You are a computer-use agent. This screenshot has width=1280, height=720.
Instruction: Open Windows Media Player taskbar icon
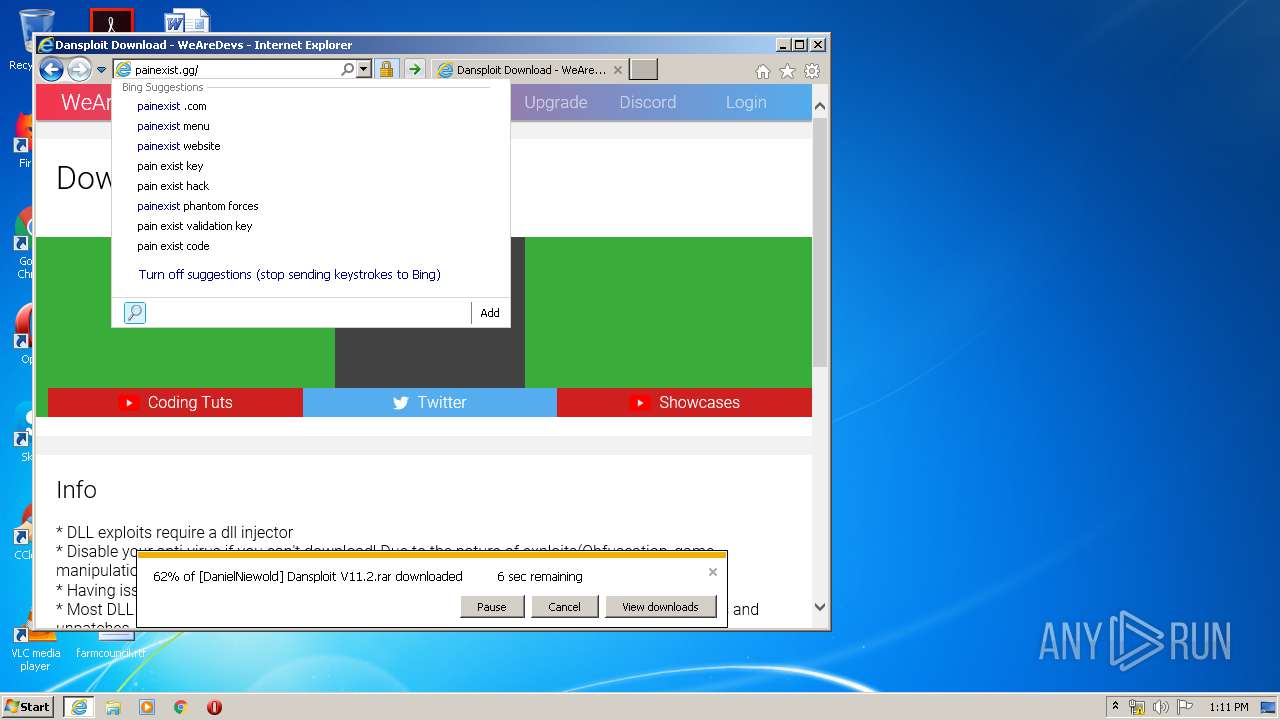pos(147,707)
